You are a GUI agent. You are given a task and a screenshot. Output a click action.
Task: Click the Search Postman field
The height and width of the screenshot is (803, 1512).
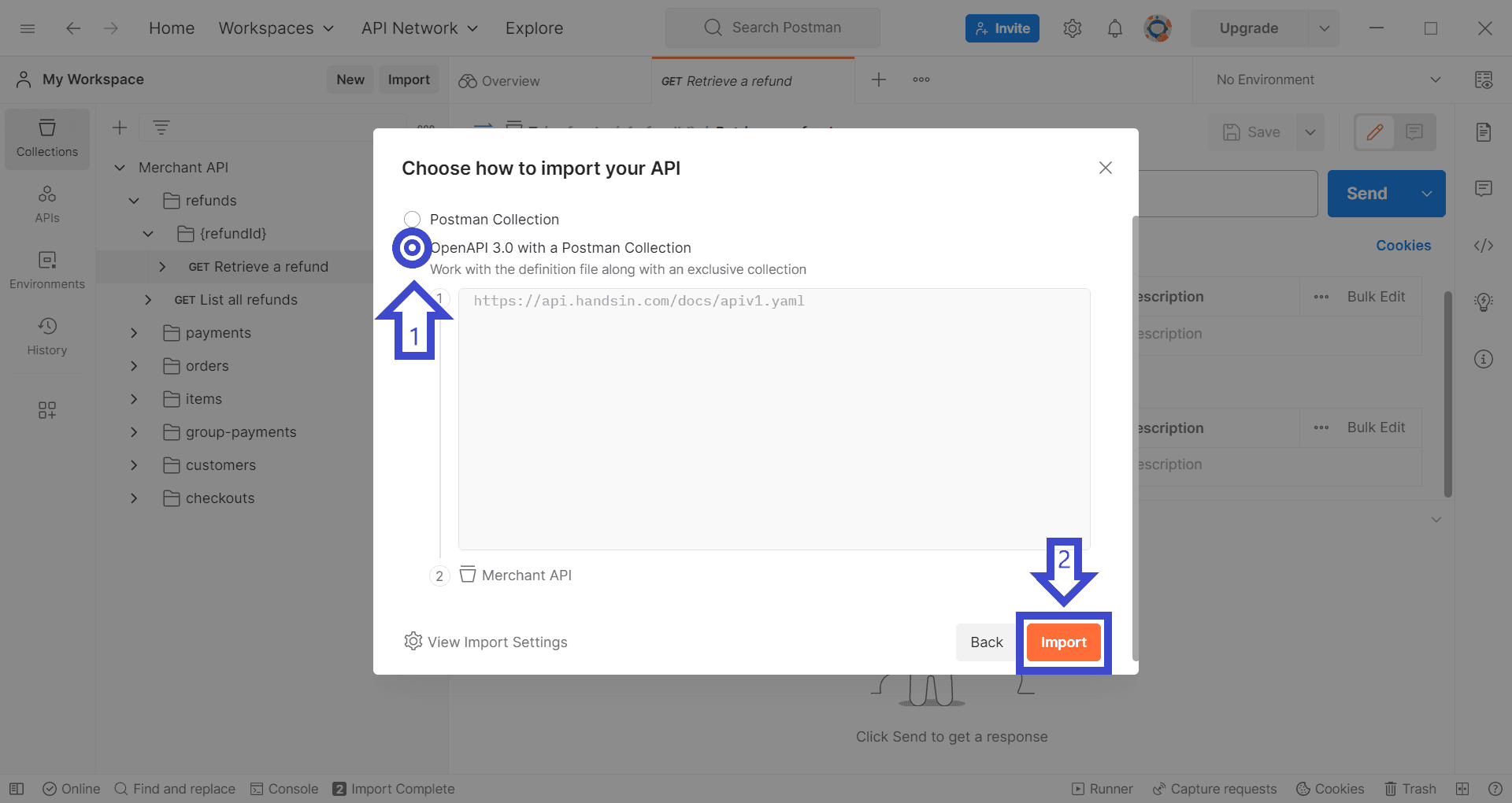(x=773, y=28)
